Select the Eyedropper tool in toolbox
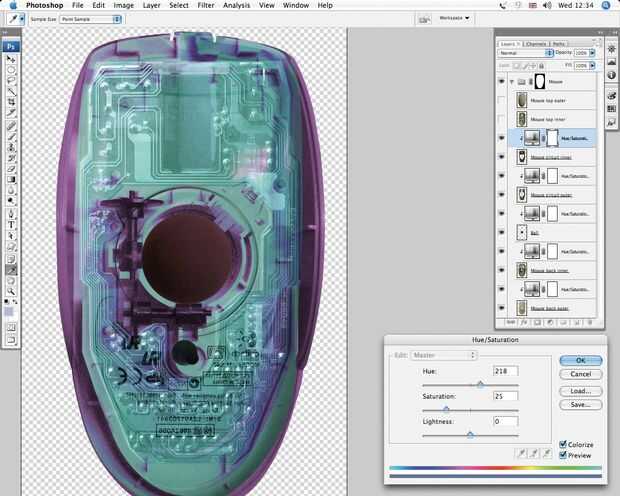Image resolution: width=620 pixels, height=496 pixels. pos(11,270)
